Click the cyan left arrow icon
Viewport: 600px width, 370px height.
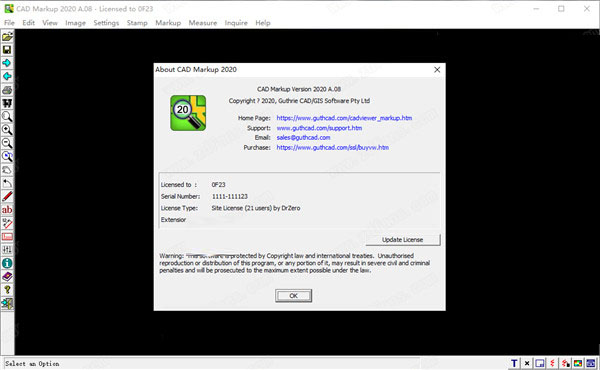tap(7, 77)
